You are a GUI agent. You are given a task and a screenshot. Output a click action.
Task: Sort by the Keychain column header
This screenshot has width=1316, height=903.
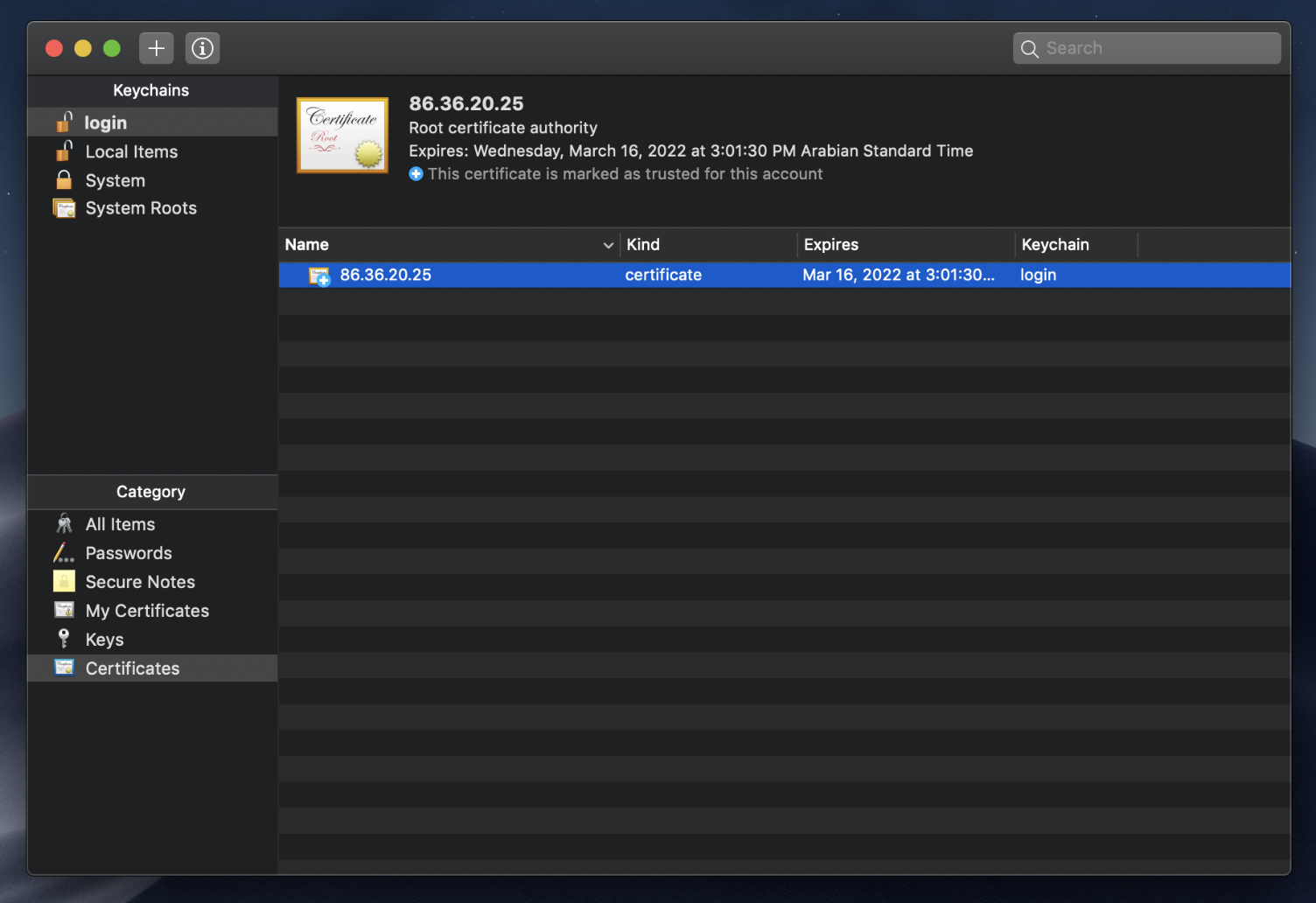pyautogui.click(x=1077, y=245)
